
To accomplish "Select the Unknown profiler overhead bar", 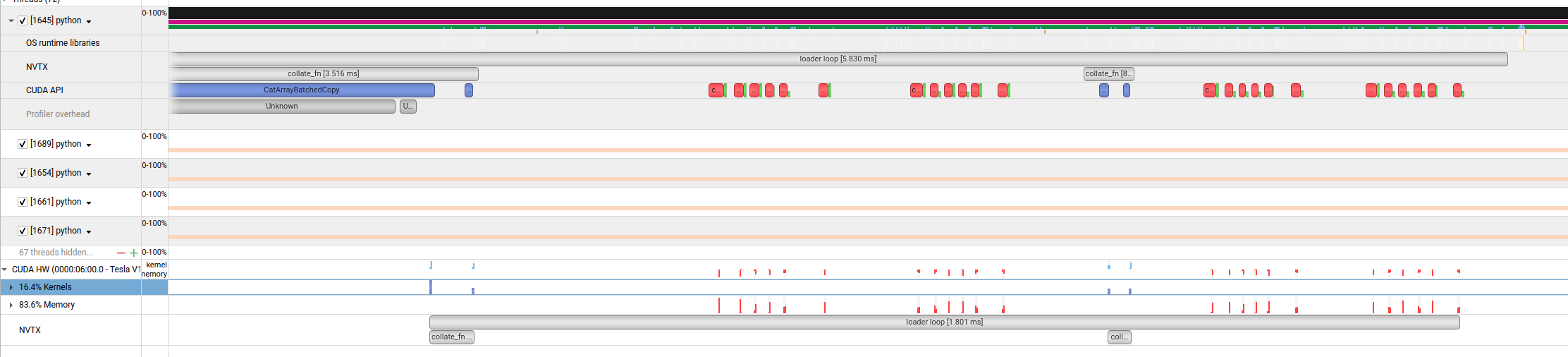I will coord(282,107).
